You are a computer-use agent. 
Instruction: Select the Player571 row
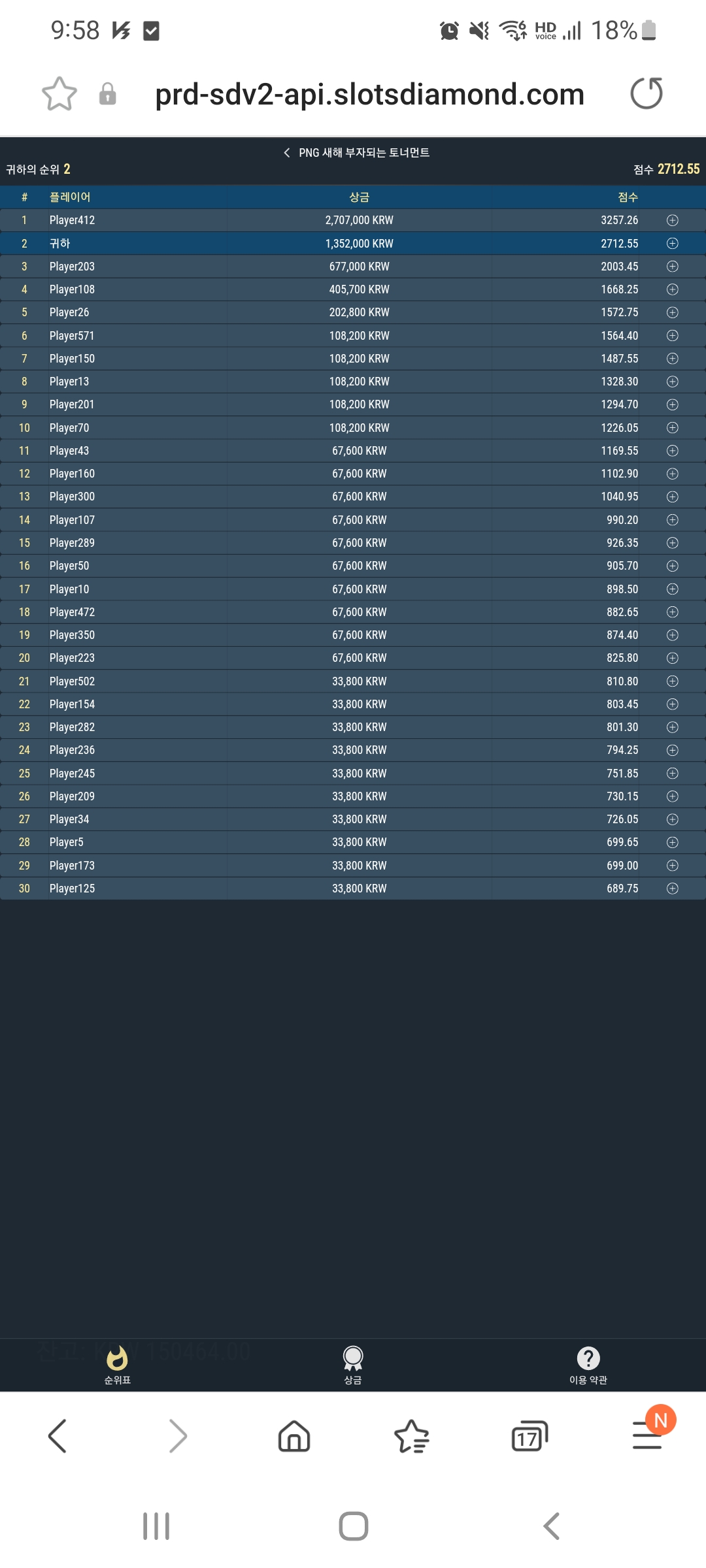pyautogui.click(x=353, y=336)
